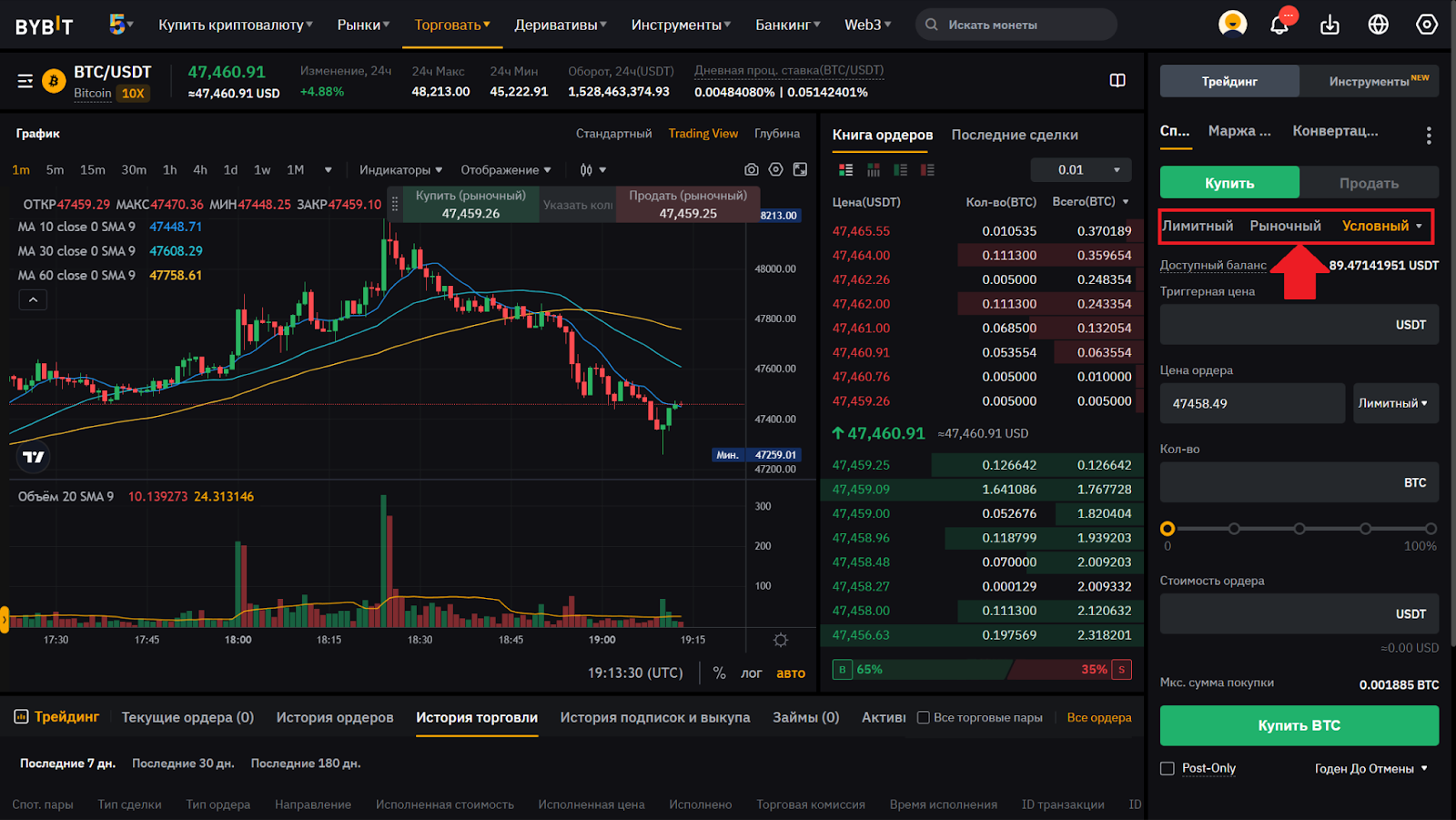This screenshot has width=1456, height=820.
Task: Check the 'Все торговые пары' box
Action: [x=924, y=718]
